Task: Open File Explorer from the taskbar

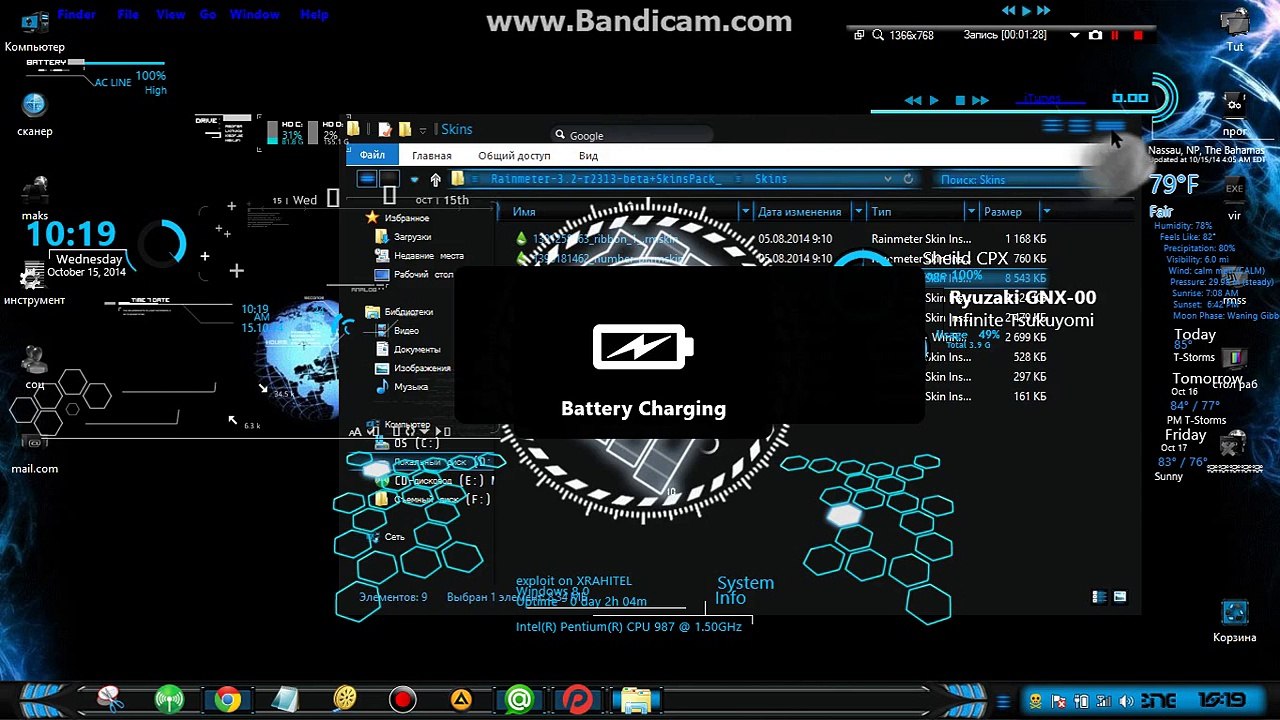Action: click(x=636, y=700)
